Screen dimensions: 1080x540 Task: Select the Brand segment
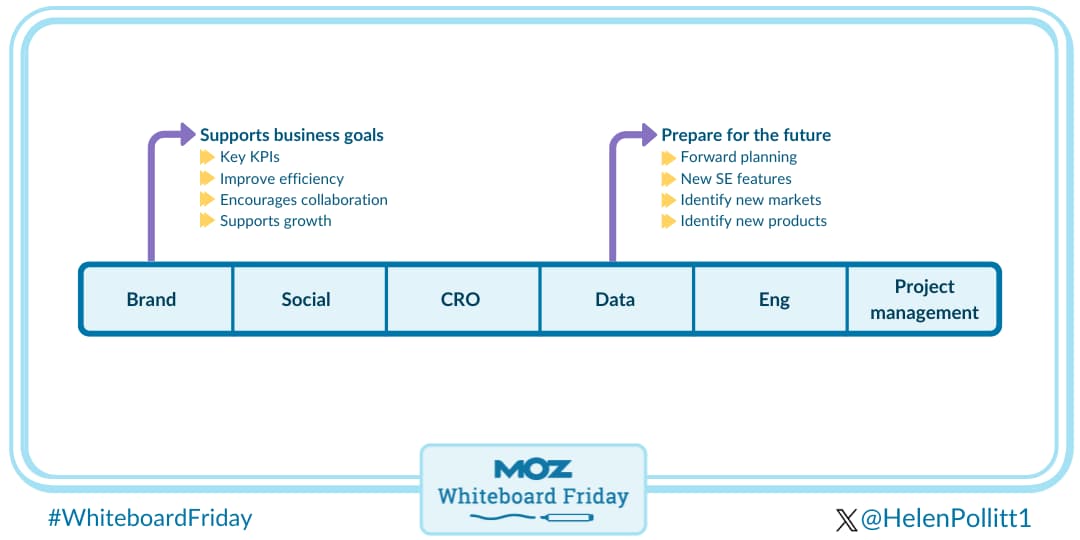click(x=152, y=299)
